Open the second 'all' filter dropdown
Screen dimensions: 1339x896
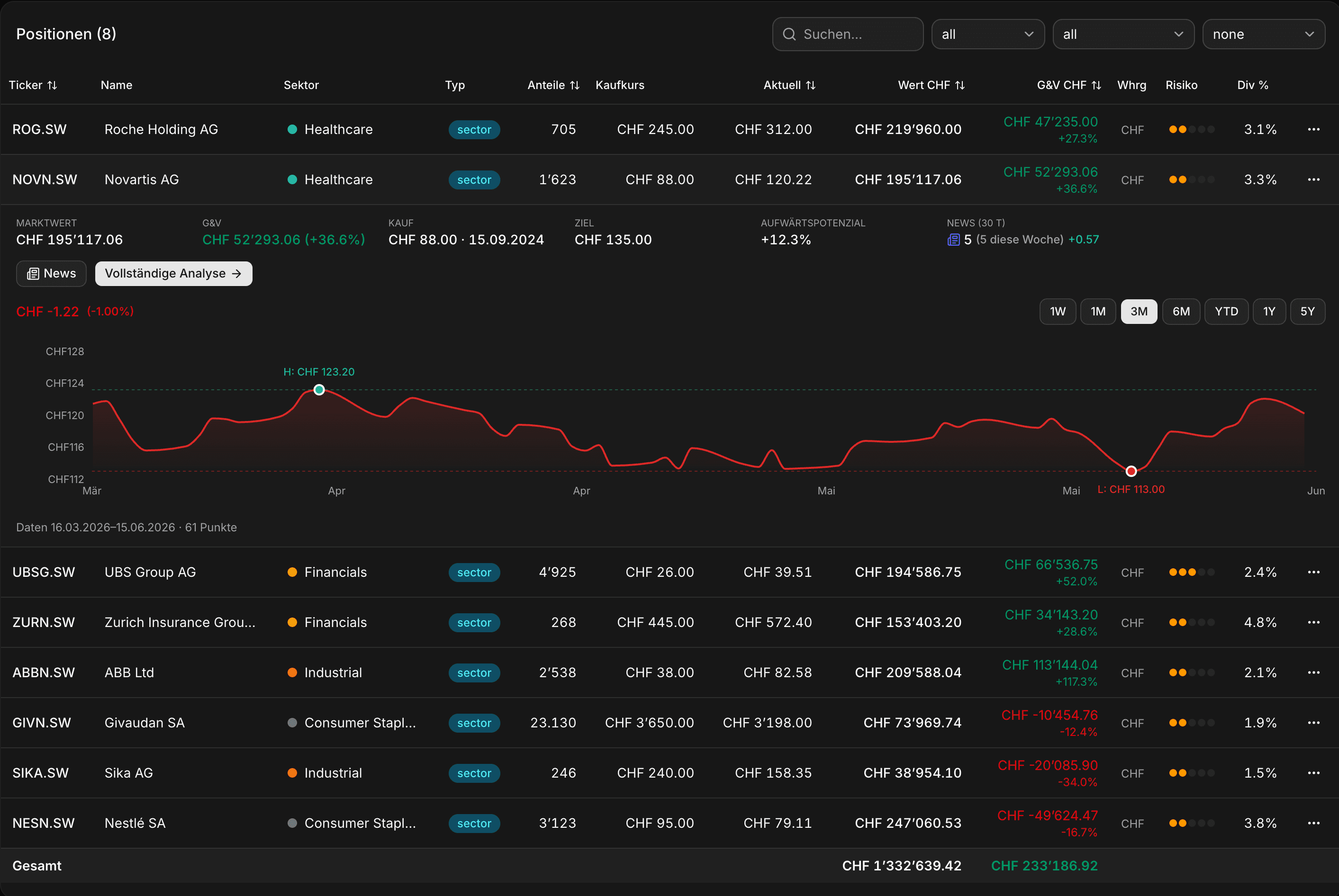click(1123, 34)
